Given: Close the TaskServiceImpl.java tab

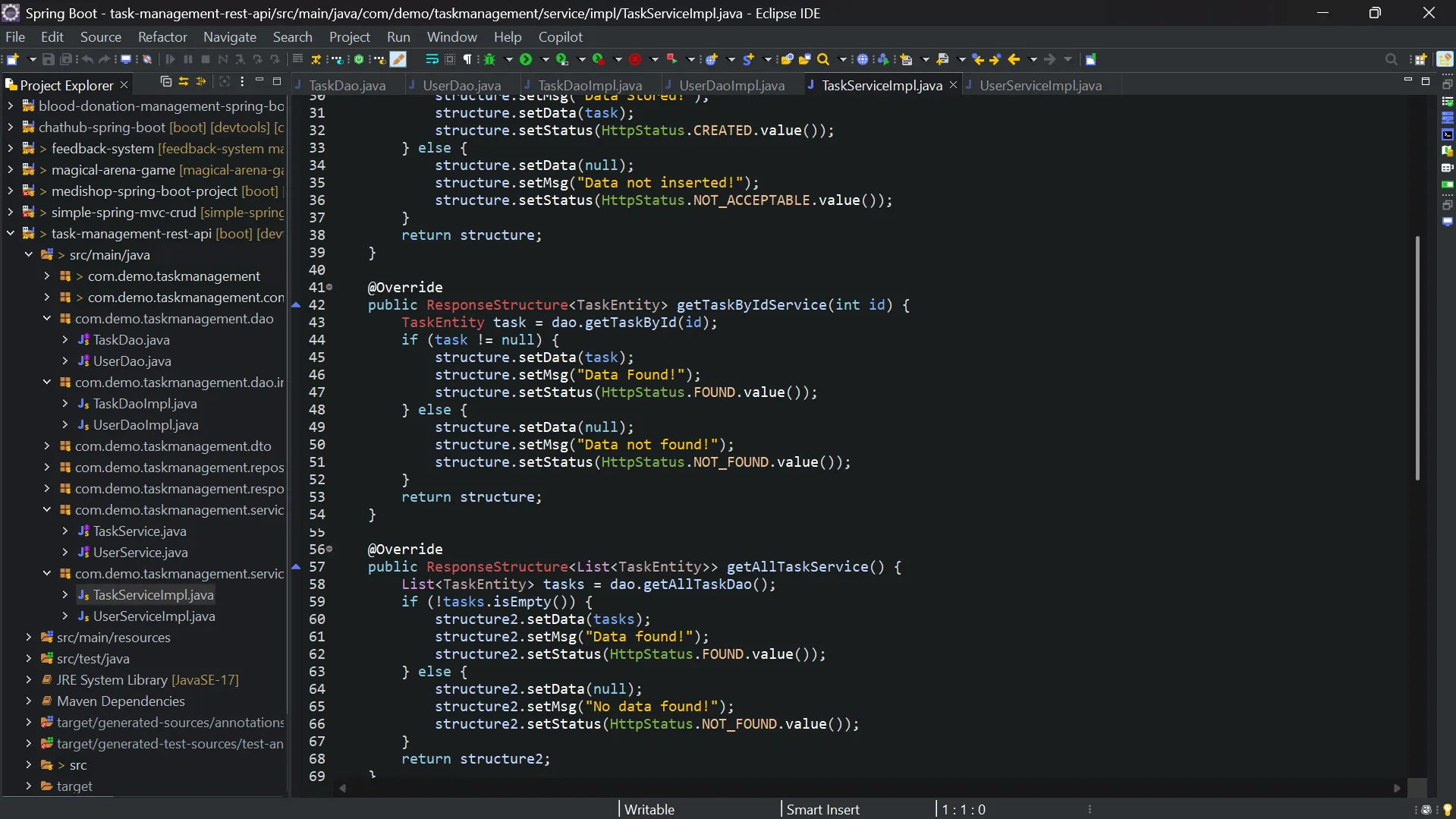Looking at the screenshot, I should (953, 85).
